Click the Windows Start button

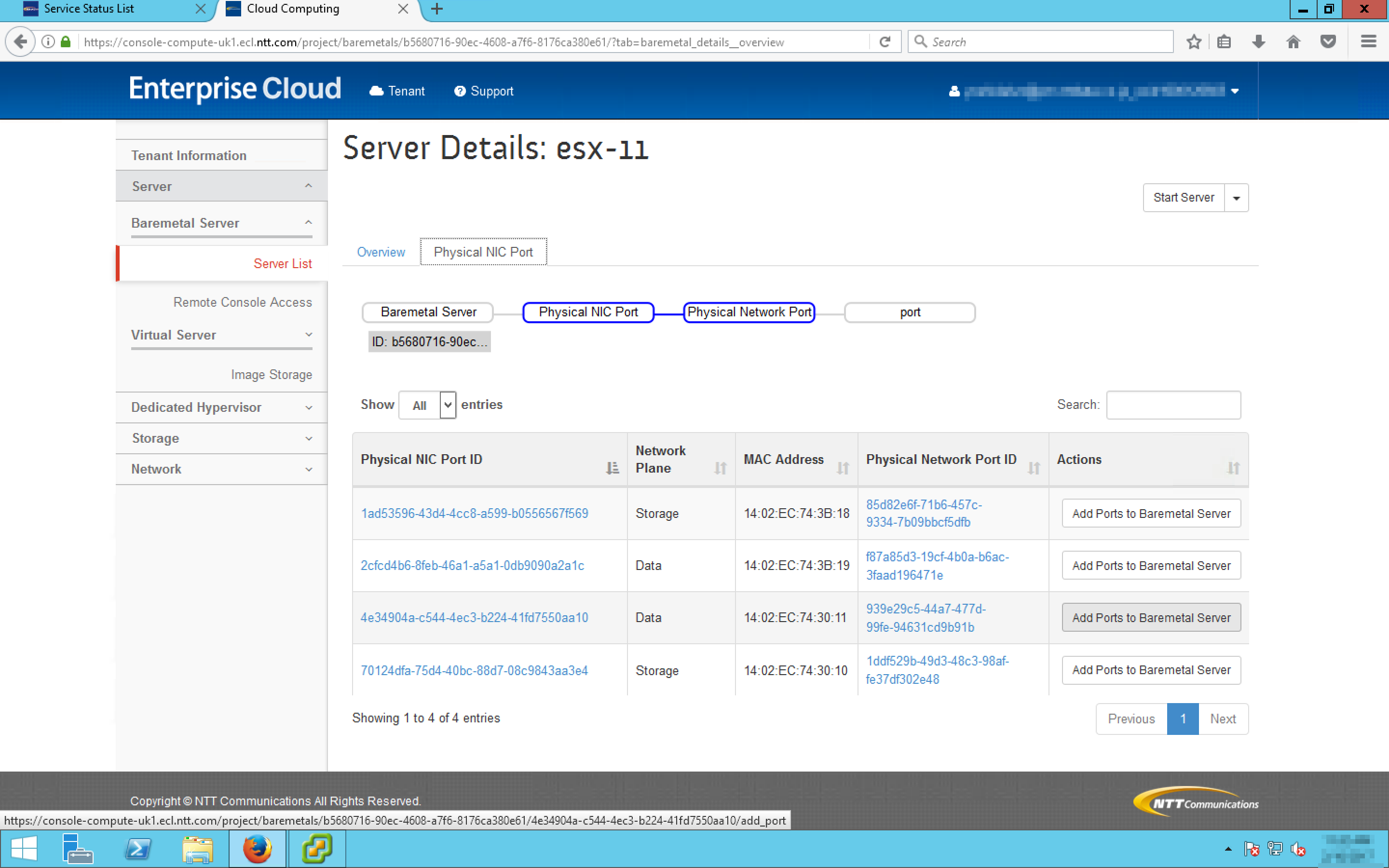(24, 849)
